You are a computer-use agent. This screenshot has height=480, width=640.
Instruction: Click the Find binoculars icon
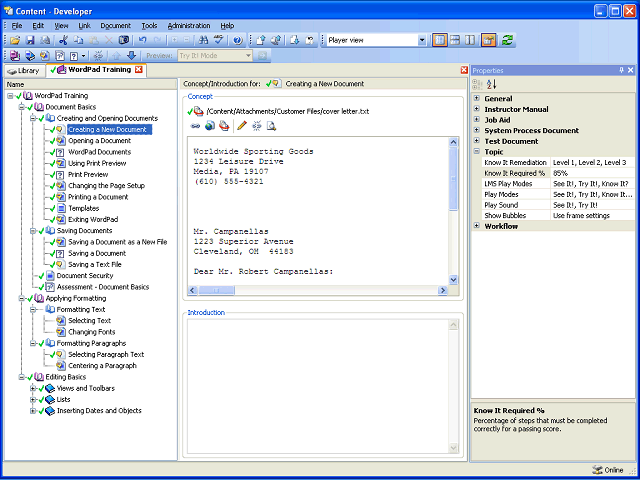pos(203,40)
